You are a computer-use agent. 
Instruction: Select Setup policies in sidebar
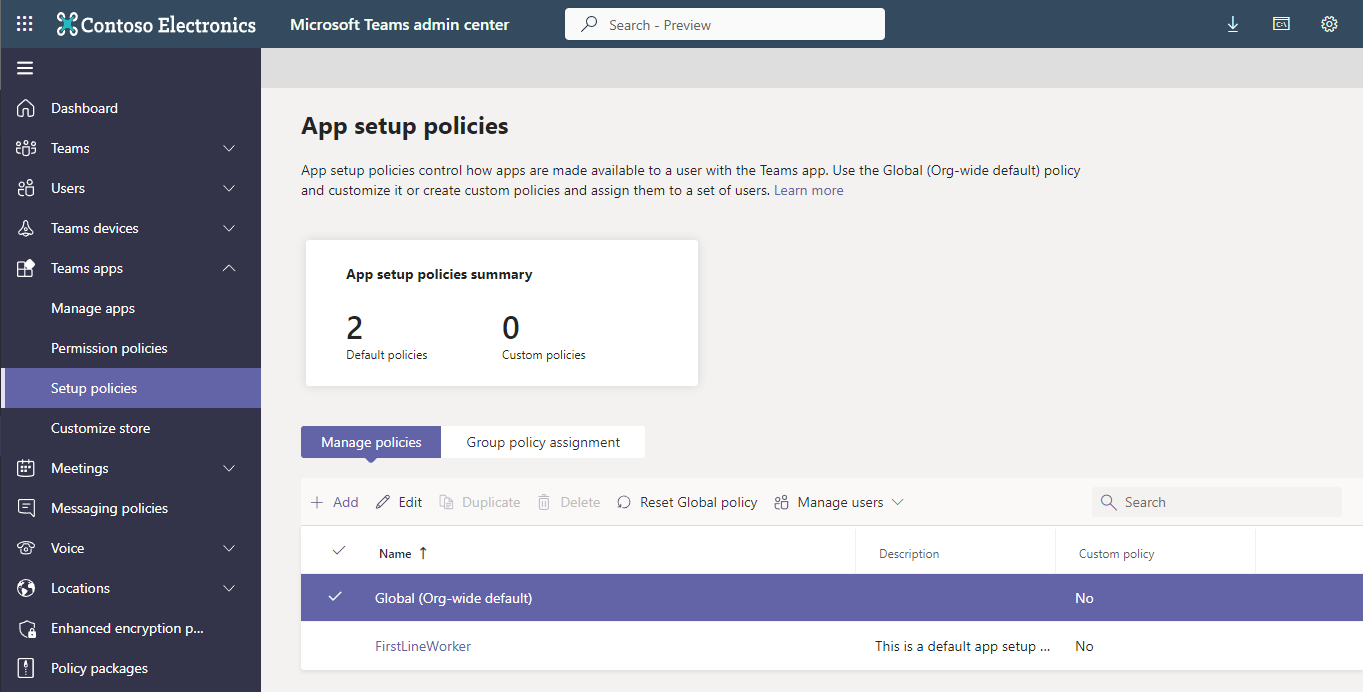click(131, 388)
